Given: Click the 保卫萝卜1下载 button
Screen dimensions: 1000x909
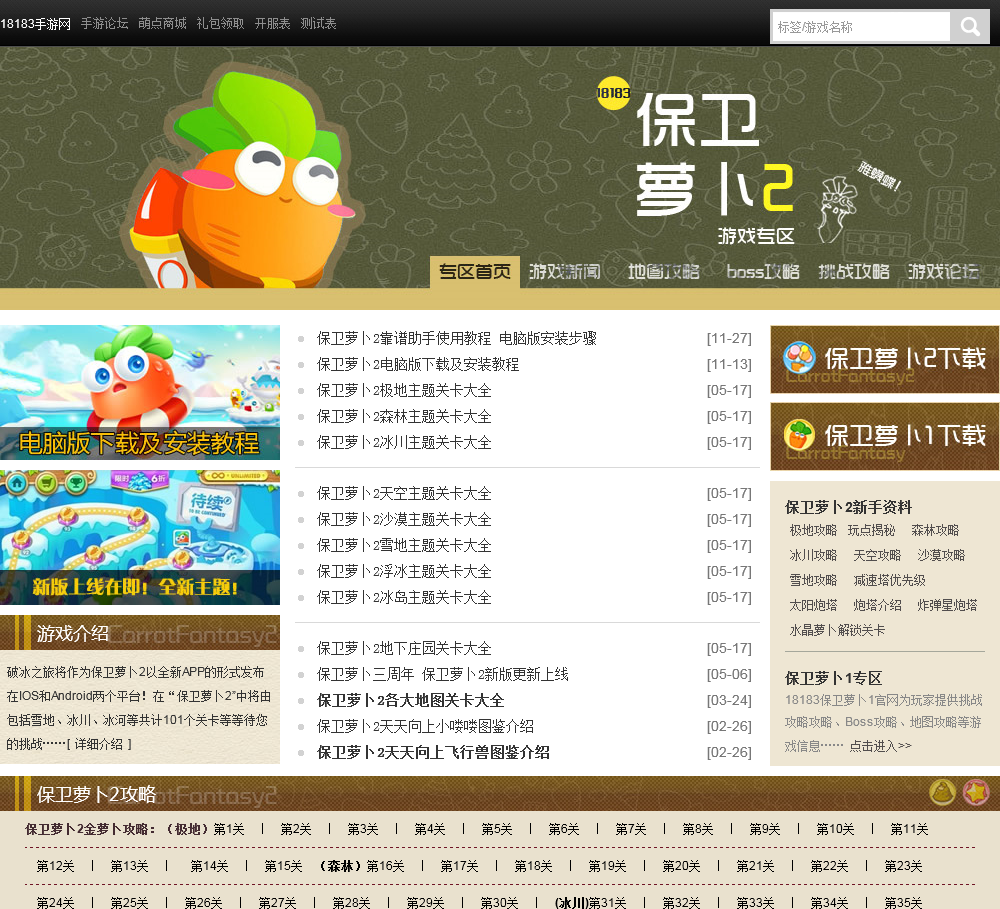Looking at the screenshot, I should click(885, 437).
